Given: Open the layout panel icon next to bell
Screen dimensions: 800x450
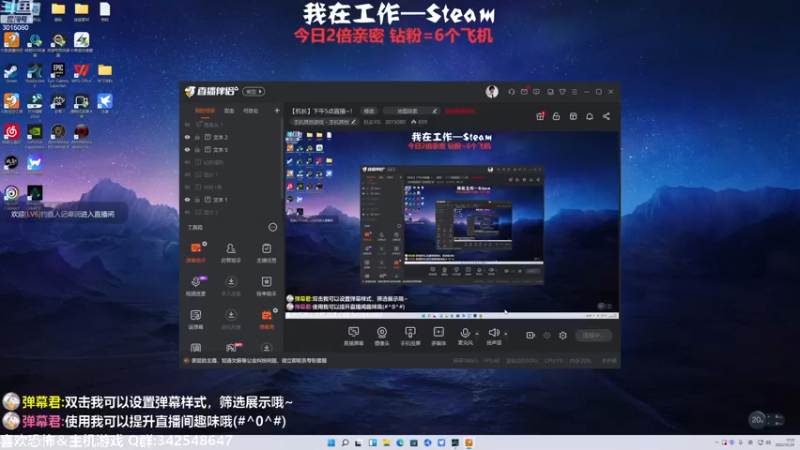Looking at the screenshot, I should coord(573,116).
